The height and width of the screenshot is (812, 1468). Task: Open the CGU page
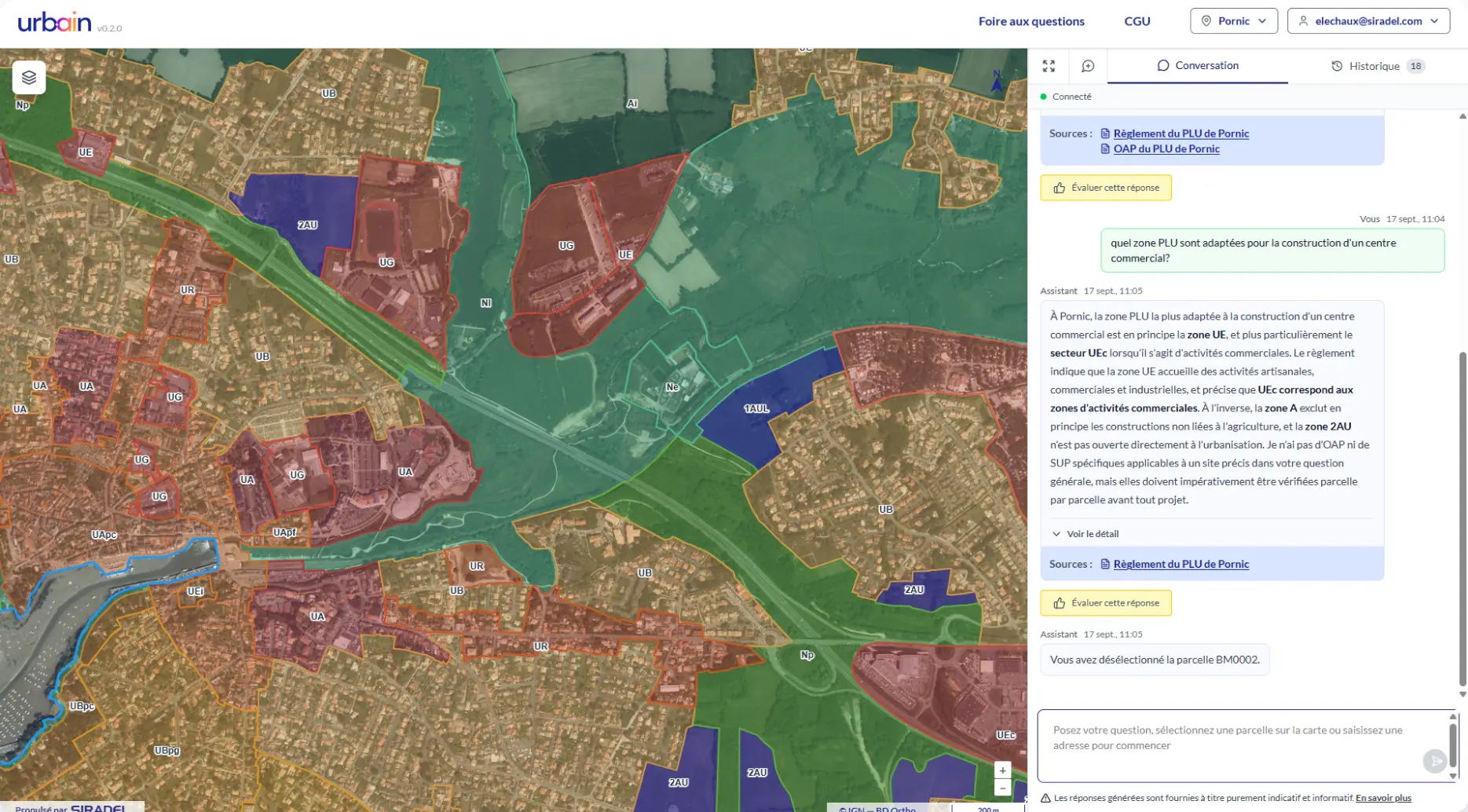coord(1137,21)
